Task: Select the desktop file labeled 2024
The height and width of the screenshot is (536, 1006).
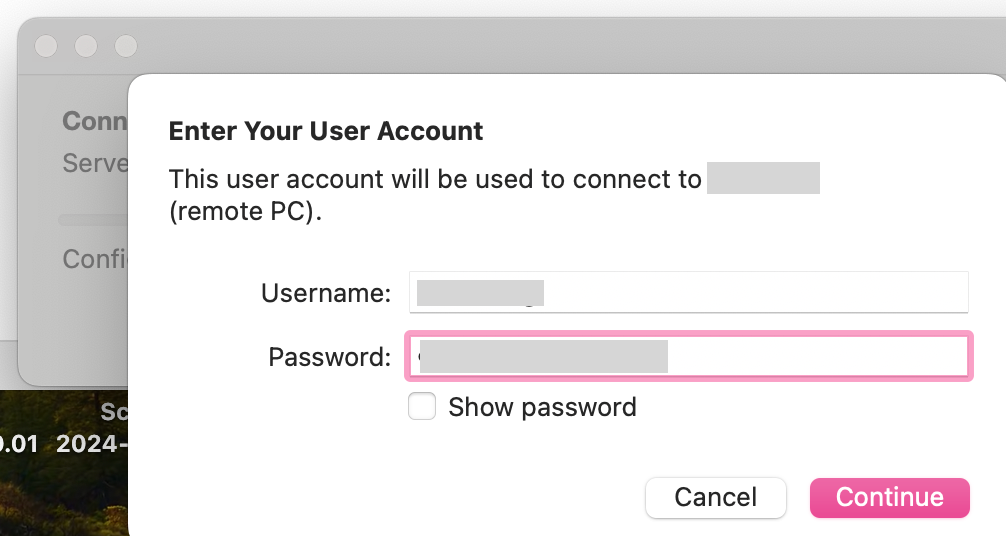Action: pyautogui.click(x=92, y=443)
